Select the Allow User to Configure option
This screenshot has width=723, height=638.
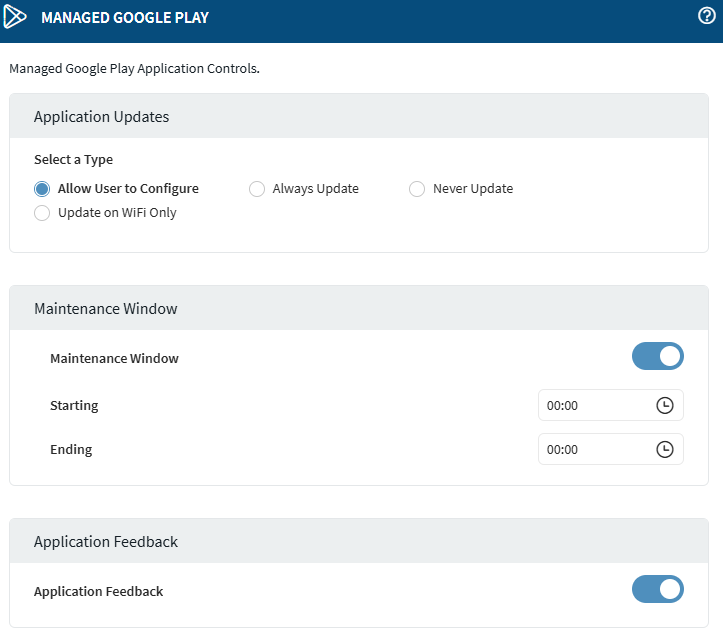pos(42,189)
